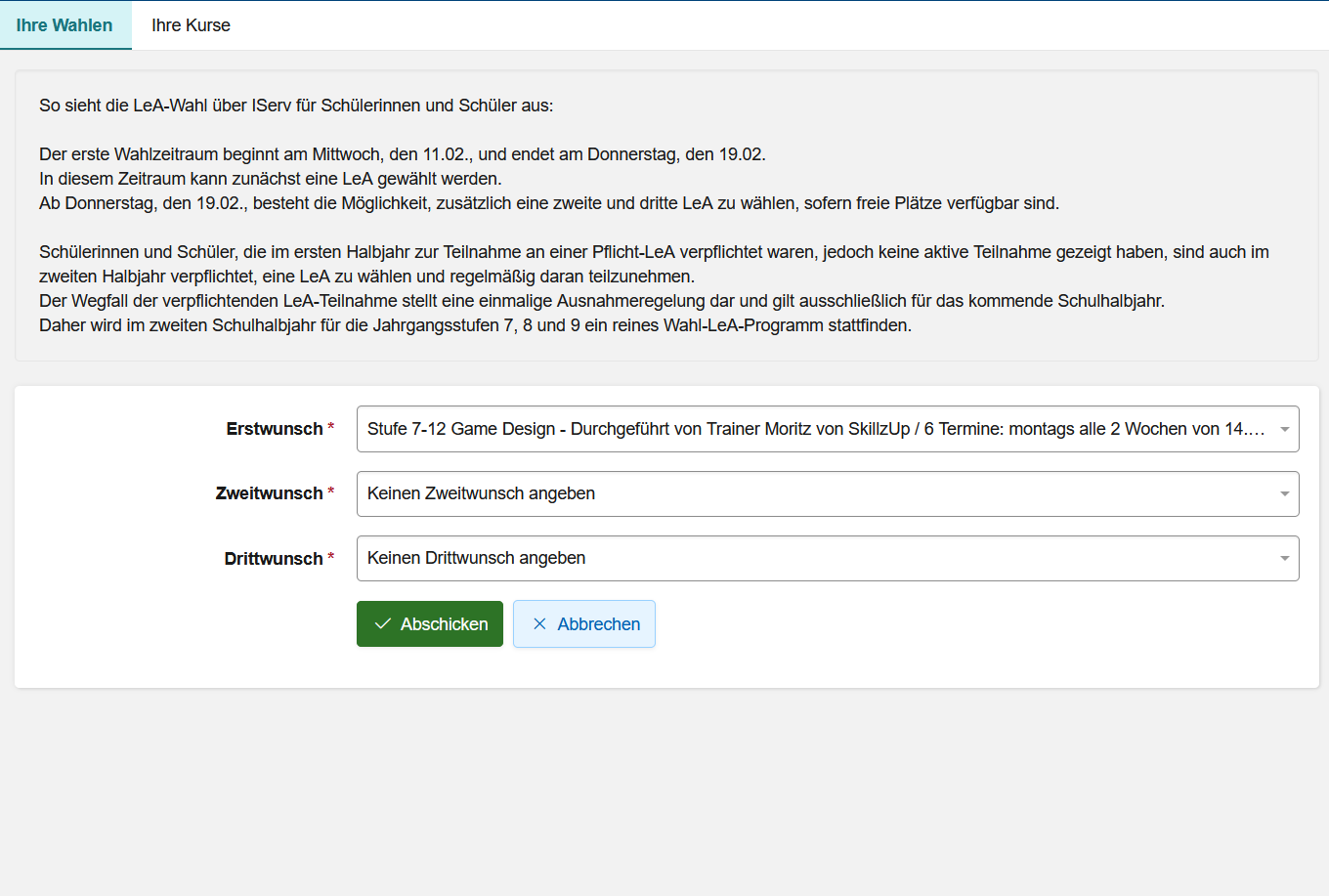Open the Zweitwunsch dropdown arrow

click(x=1284, y=493)
